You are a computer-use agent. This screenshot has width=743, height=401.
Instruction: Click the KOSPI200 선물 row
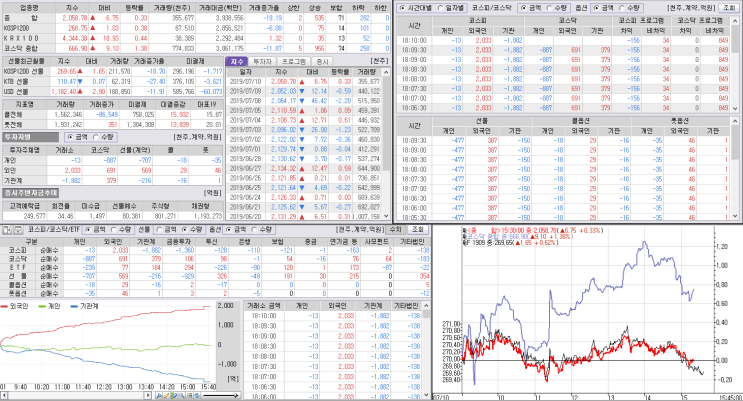(113, 72)
